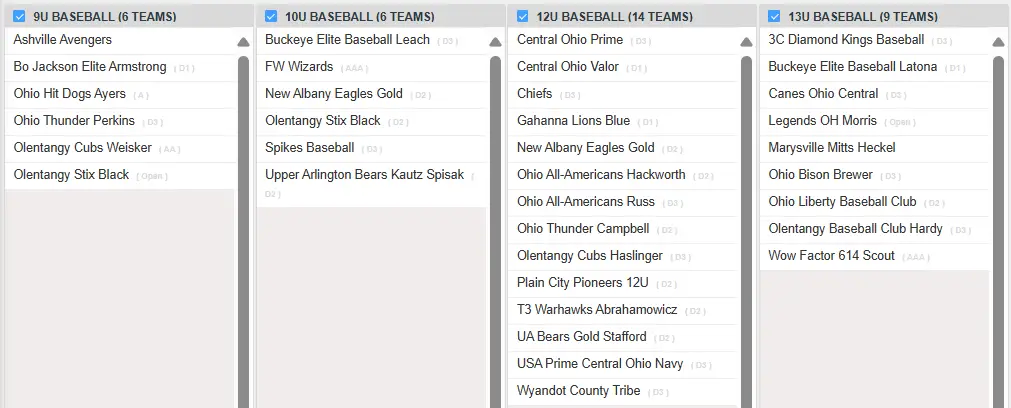Screen dimensions: 1011x408
Task: Uncheck the 10U Baseball division checkbox
Action: pyautogui.click(x=270, y=16)
